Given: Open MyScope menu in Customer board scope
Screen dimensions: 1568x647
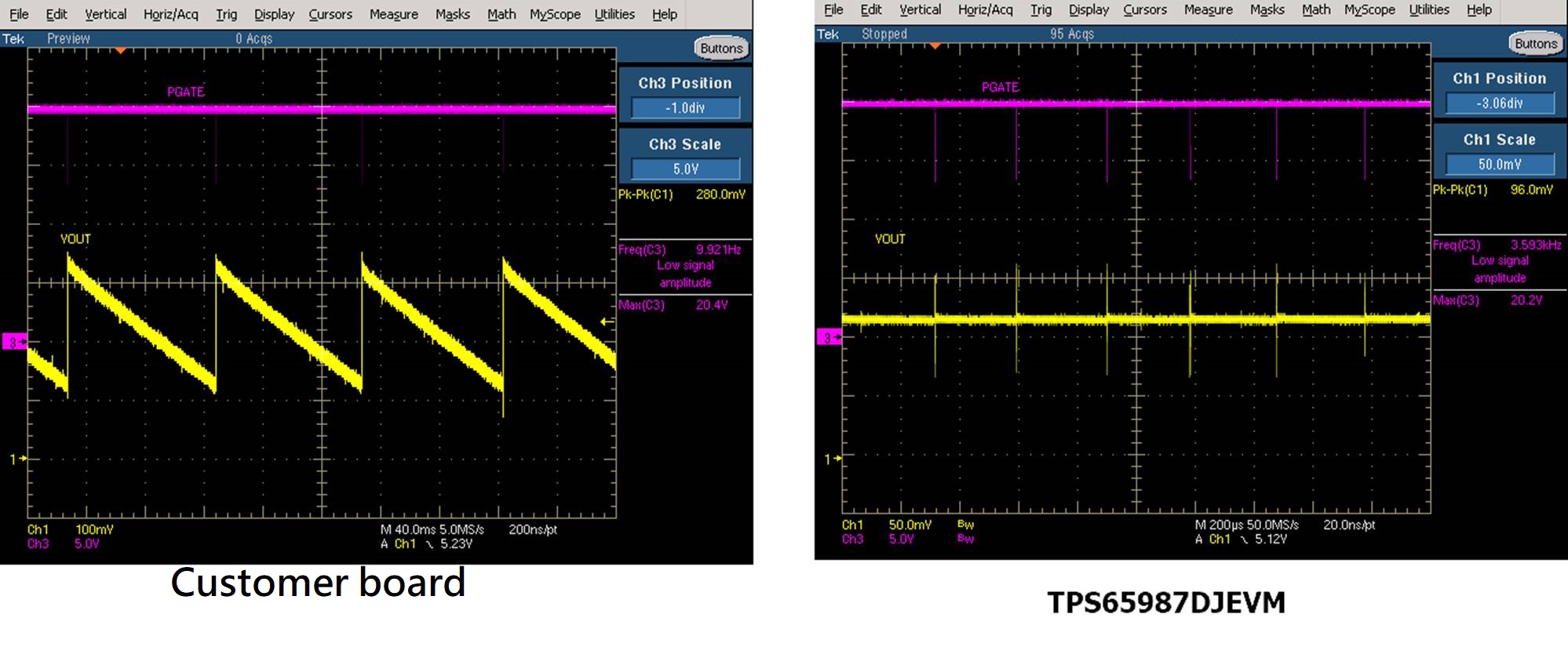Looking at the screenshot, I should pyautogui.click(x=555, y=14).
